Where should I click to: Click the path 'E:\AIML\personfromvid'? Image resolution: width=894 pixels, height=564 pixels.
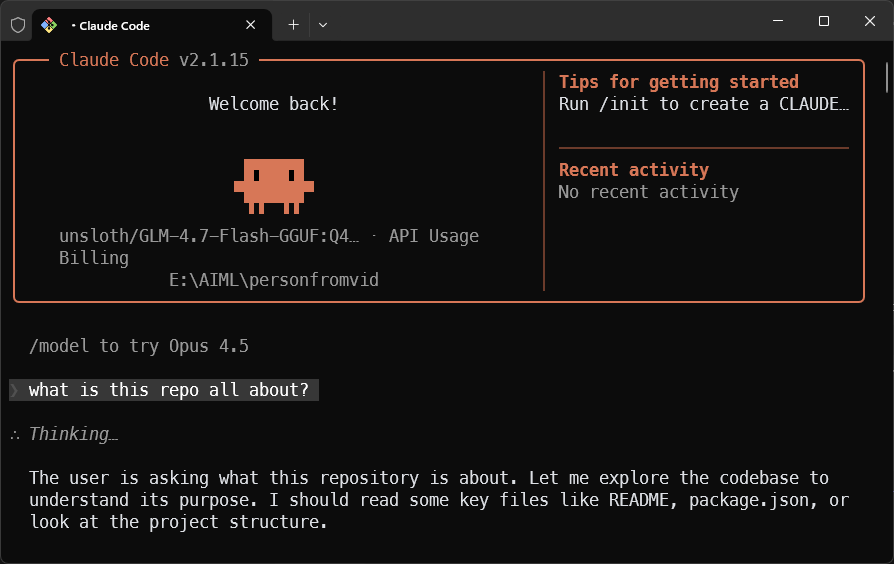(274, 280)
